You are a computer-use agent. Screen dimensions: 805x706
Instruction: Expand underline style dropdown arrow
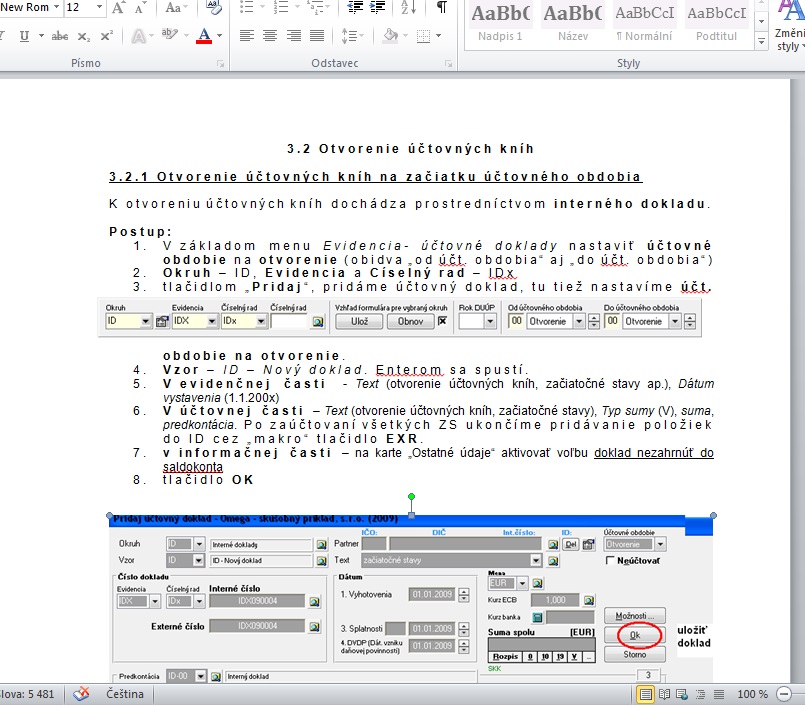coord(41,36)
